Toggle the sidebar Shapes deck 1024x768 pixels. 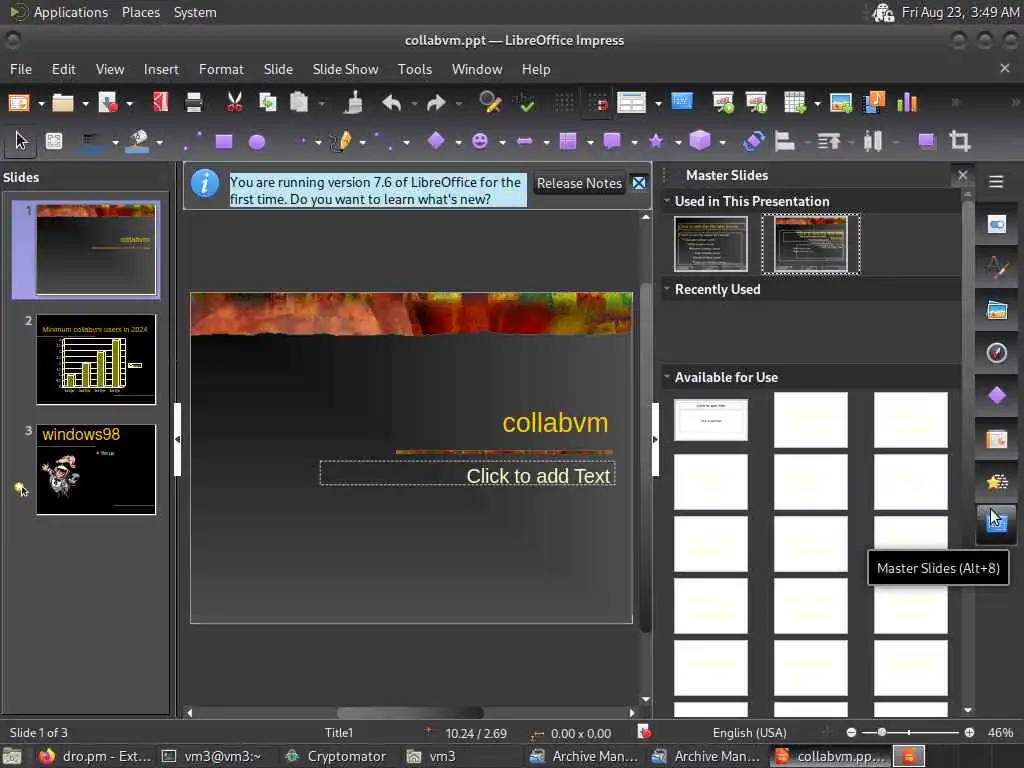click(x=997, y=396)
